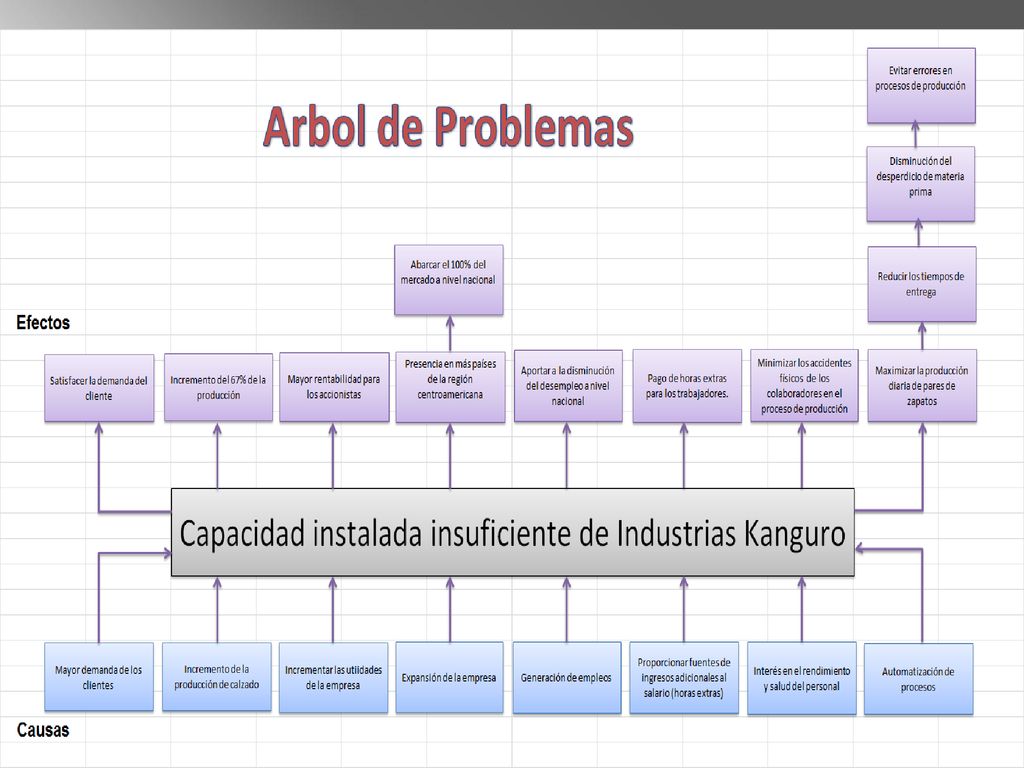This screenshot has width=1024, height=768.
Task: Click the 'Mayor rentabilidad para los accionistas' box
Action: tap(334, 387)
